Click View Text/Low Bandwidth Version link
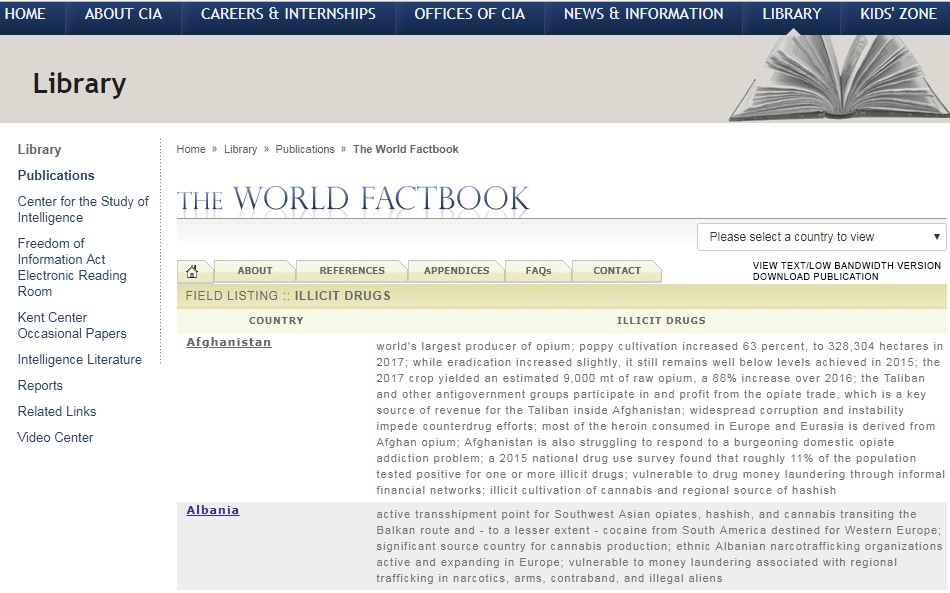 [846, 266]
